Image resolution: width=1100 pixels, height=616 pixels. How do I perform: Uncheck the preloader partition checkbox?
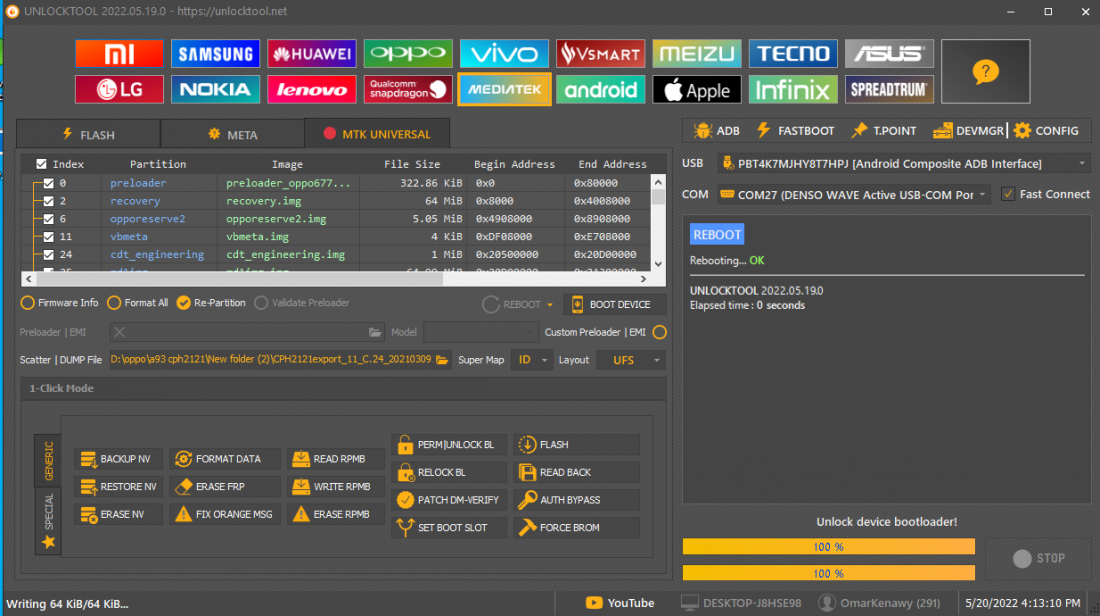[48, 183]
